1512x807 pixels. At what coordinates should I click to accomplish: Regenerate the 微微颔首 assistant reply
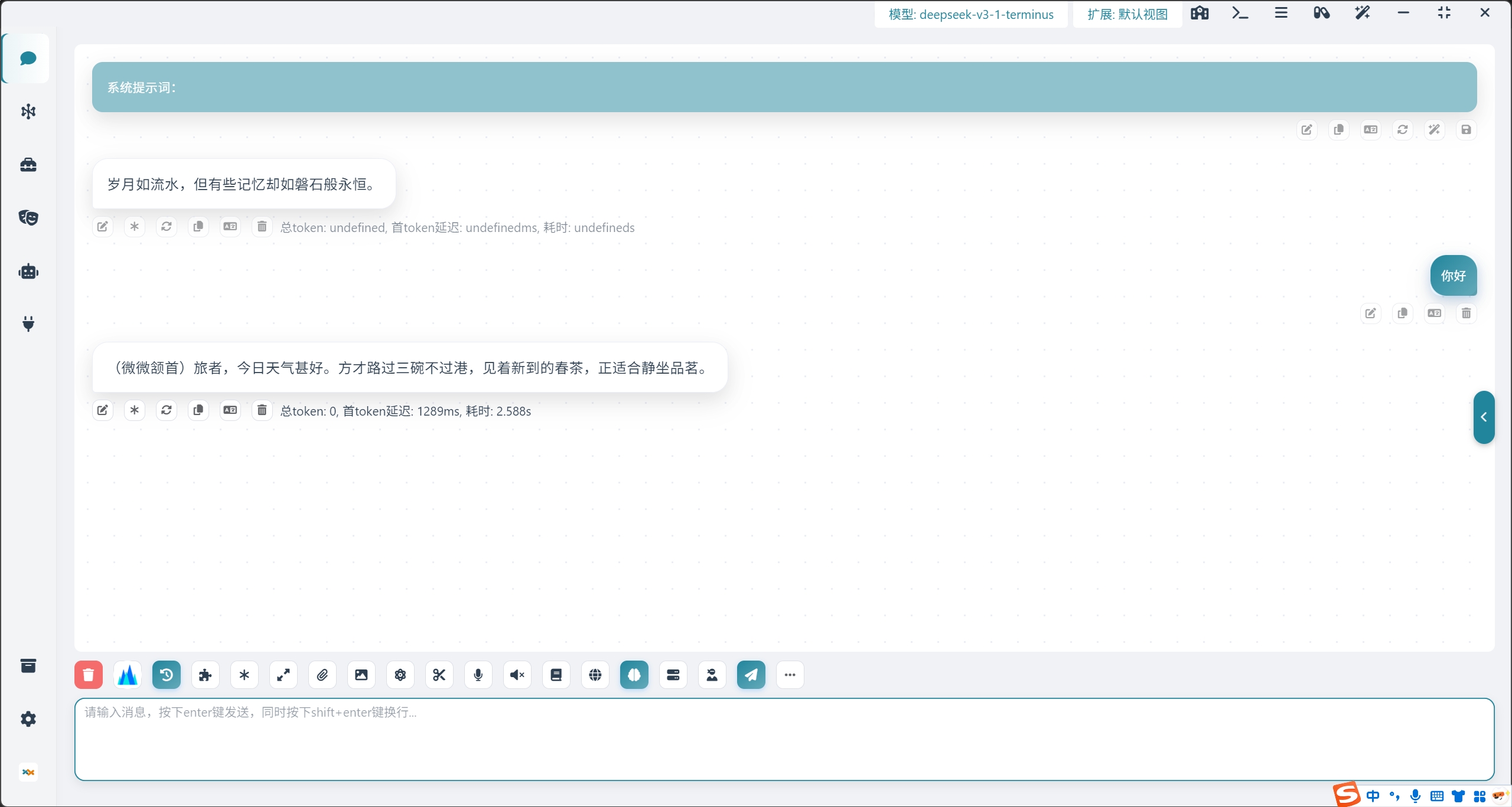tap(167, 410)
